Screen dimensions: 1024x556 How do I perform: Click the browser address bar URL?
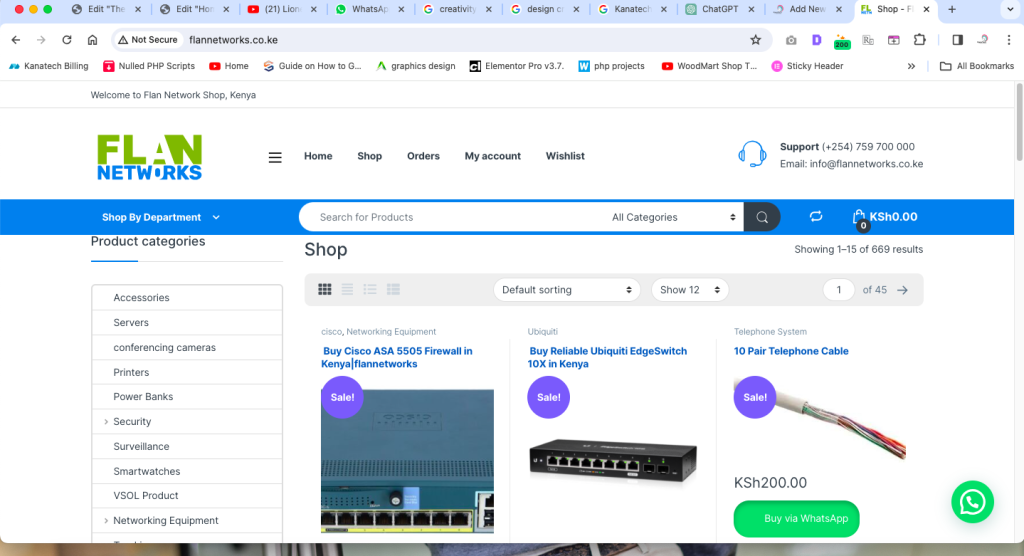click(x=233, y=40)
